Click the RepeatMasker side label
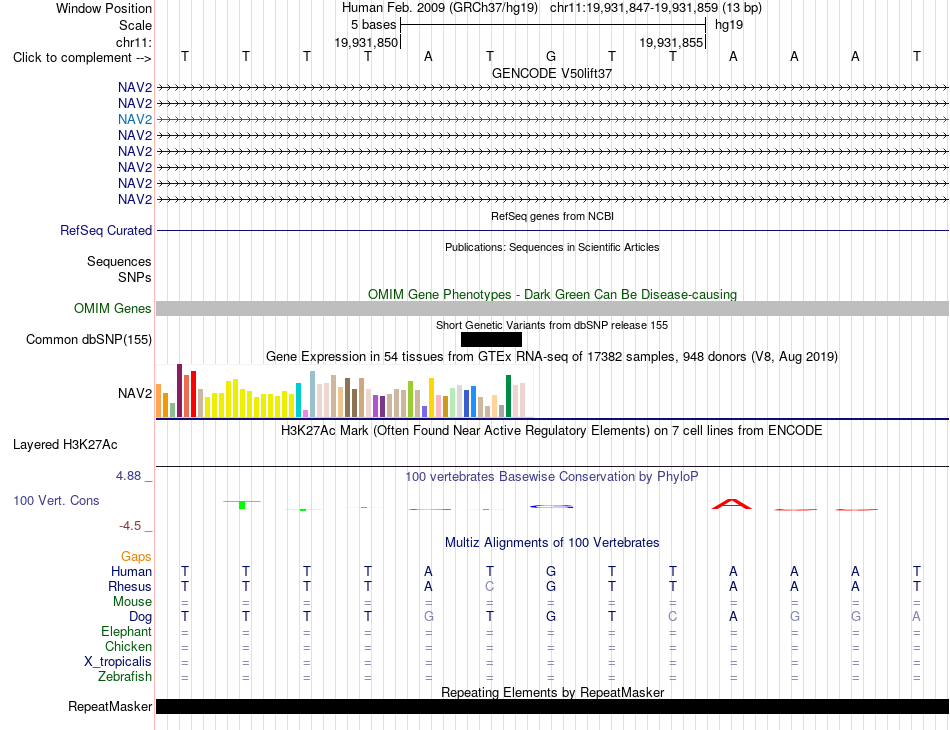Image resolution: width=950 pixels, height=730 pixels. (x=110, y=706)
